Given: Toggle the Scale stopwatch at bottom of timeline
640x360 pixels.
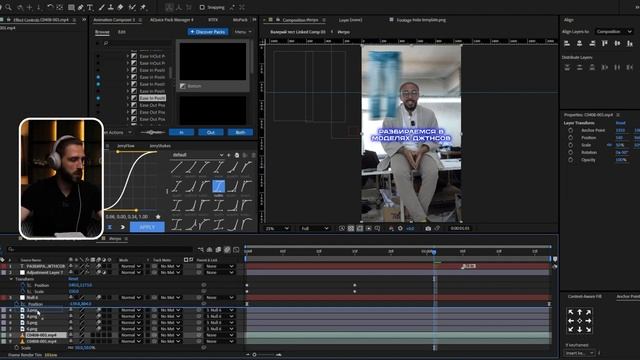Looking at the screenshot, I should pos(17,348).
